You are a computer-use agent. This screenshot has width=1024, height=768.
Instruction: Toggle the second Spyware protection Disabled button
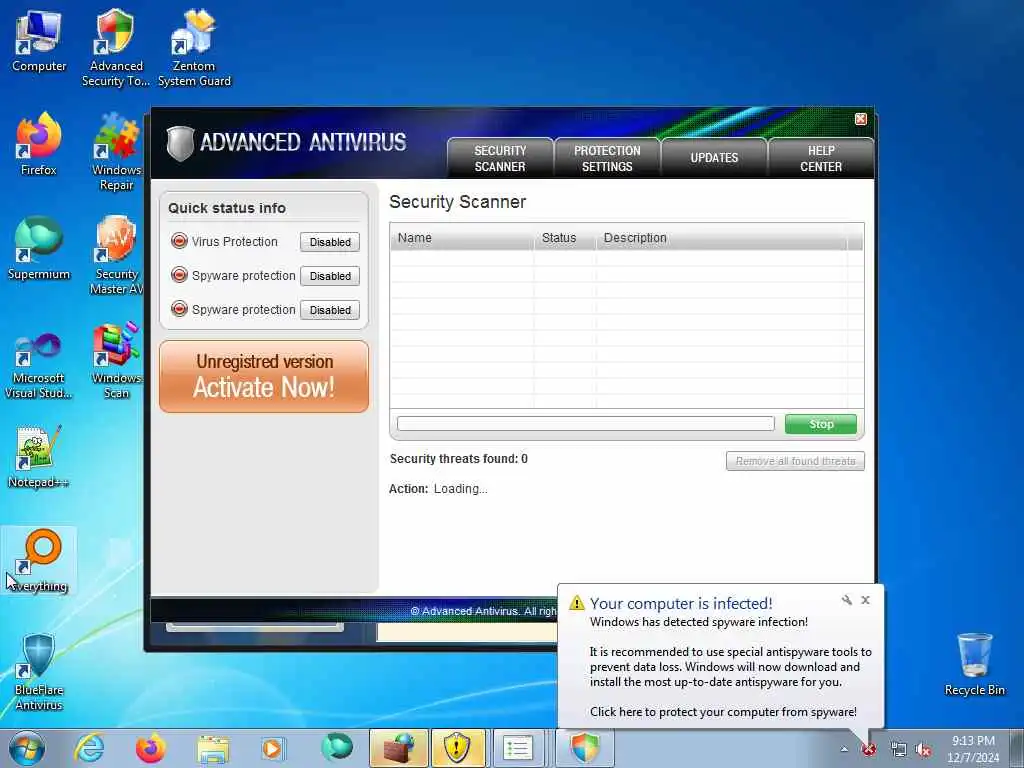[x=330, y=310]
